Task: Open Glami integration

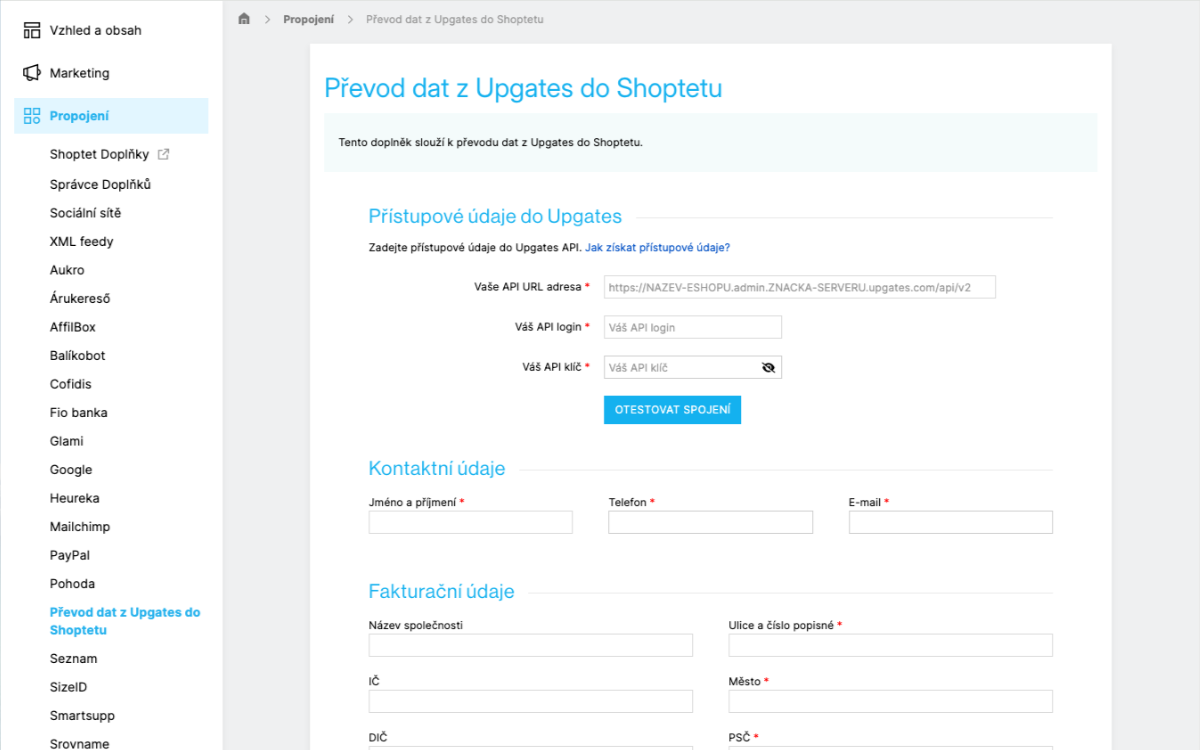Action: click(x=67, y=441)
